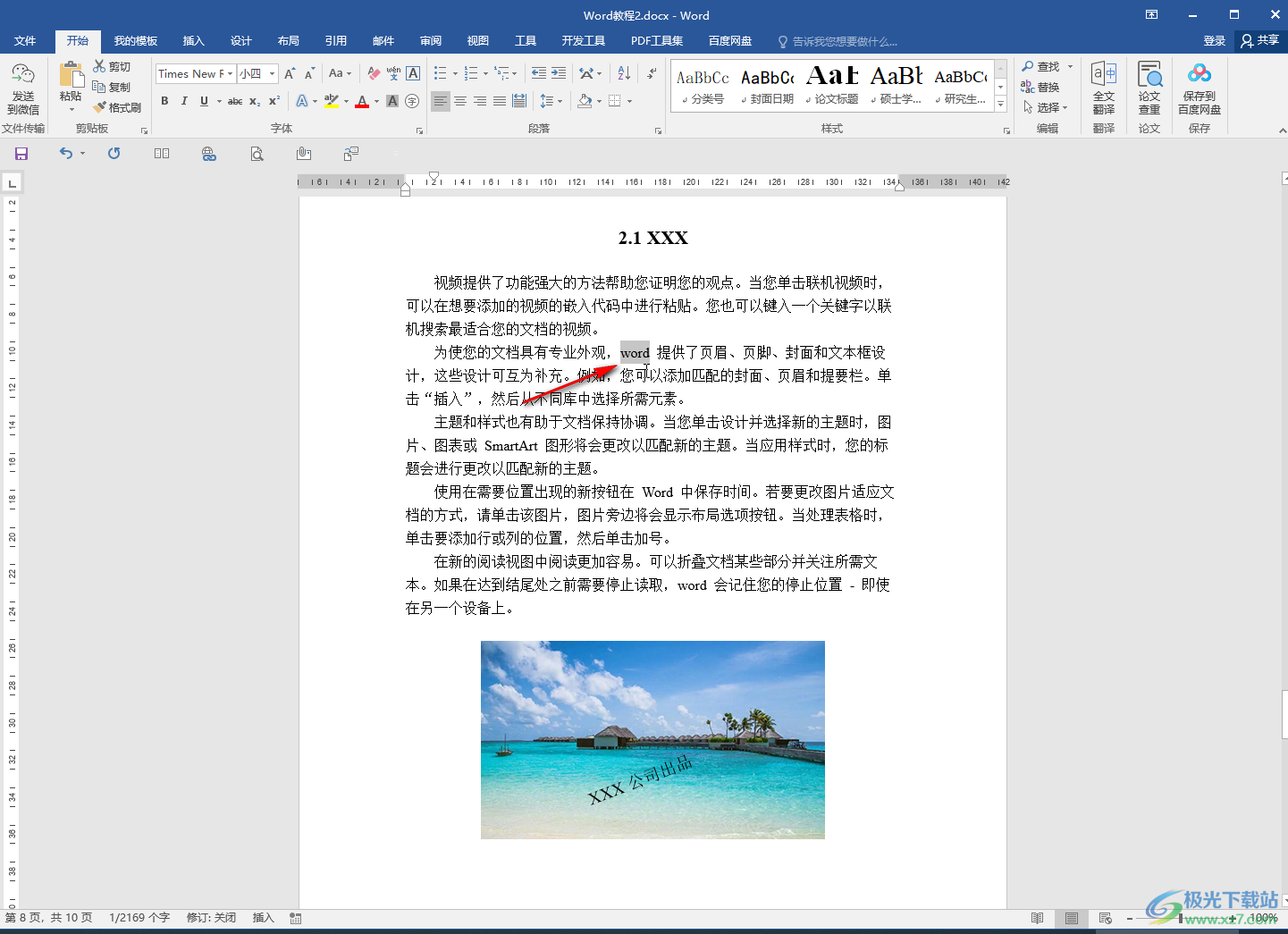Sort paragraphs with the A-Z icon
1288x934 pixels.
624,73
